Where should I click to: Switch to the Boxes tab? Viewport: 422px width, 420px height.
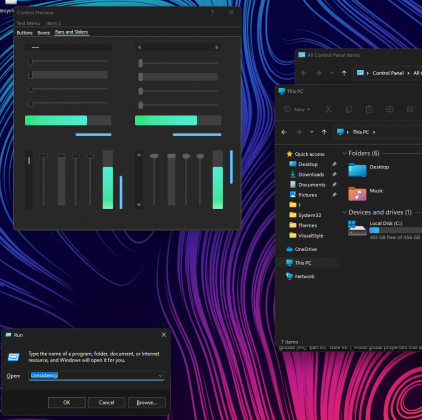(x=44, y=33)
